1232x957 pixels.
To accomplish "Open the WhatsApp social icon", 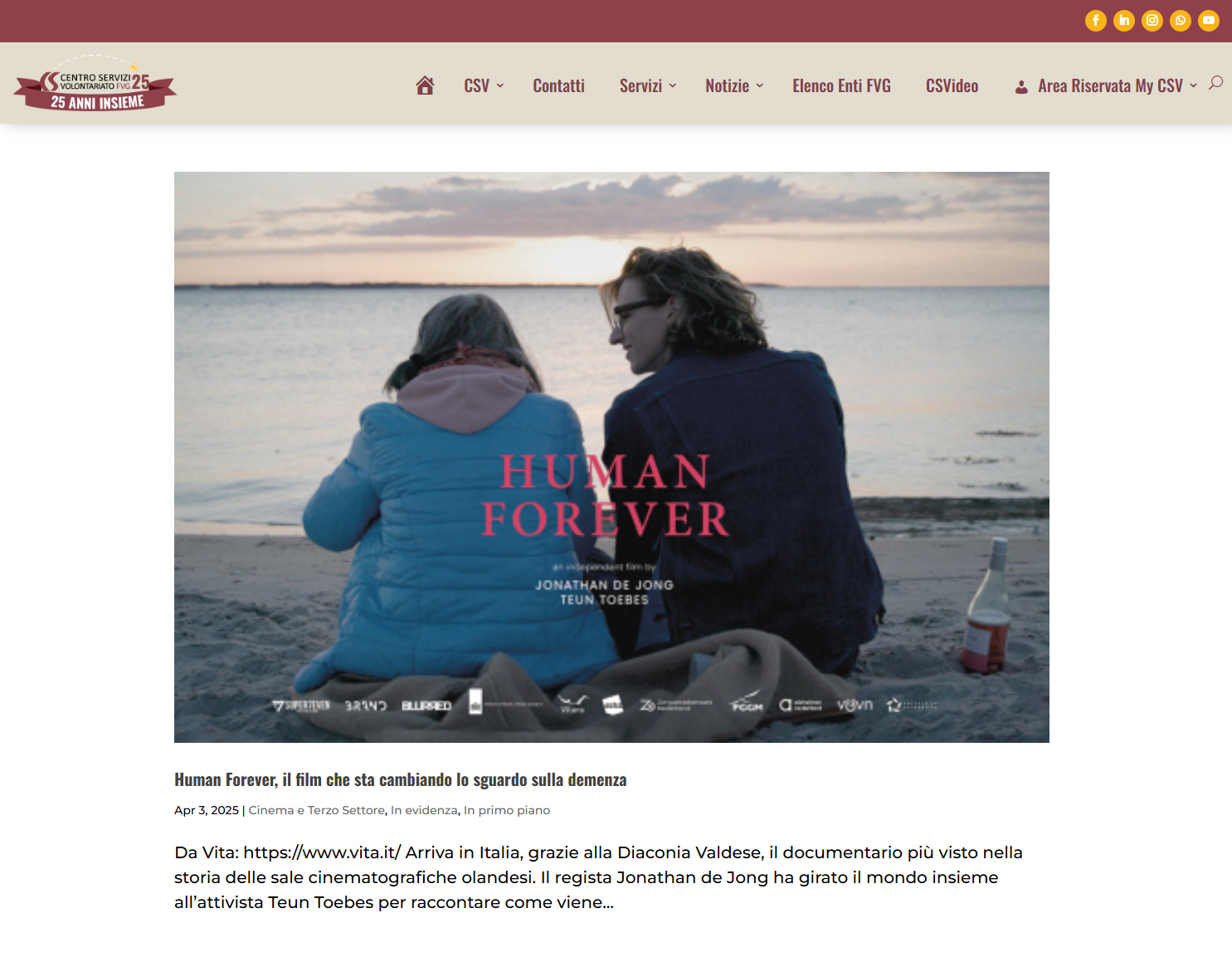I will point(1180,21).
